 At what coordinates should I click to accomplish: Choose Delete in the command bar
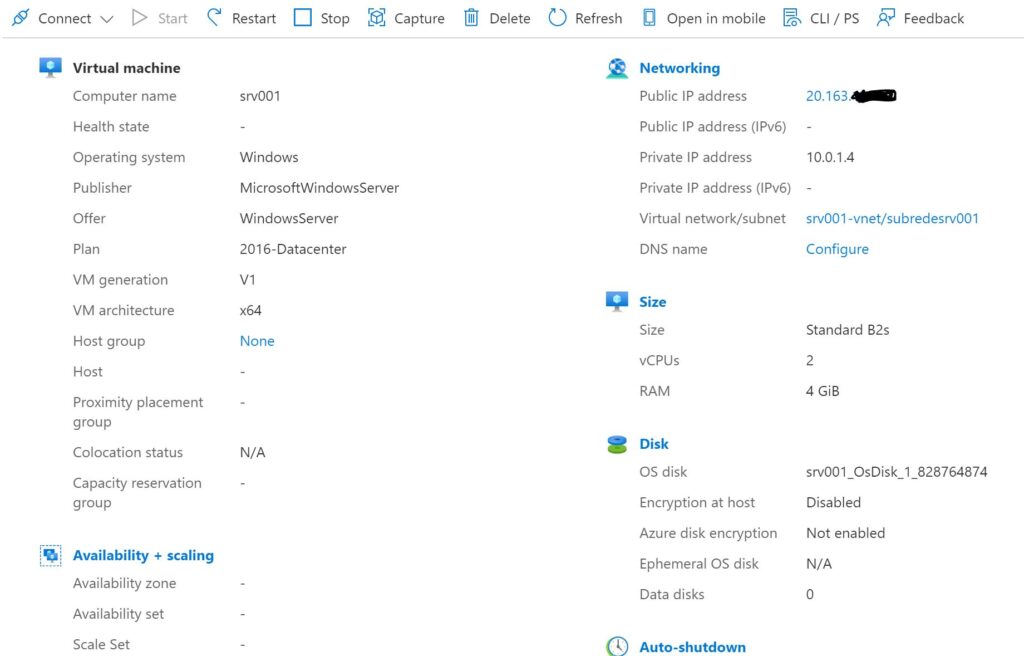(x=510, y=18)
